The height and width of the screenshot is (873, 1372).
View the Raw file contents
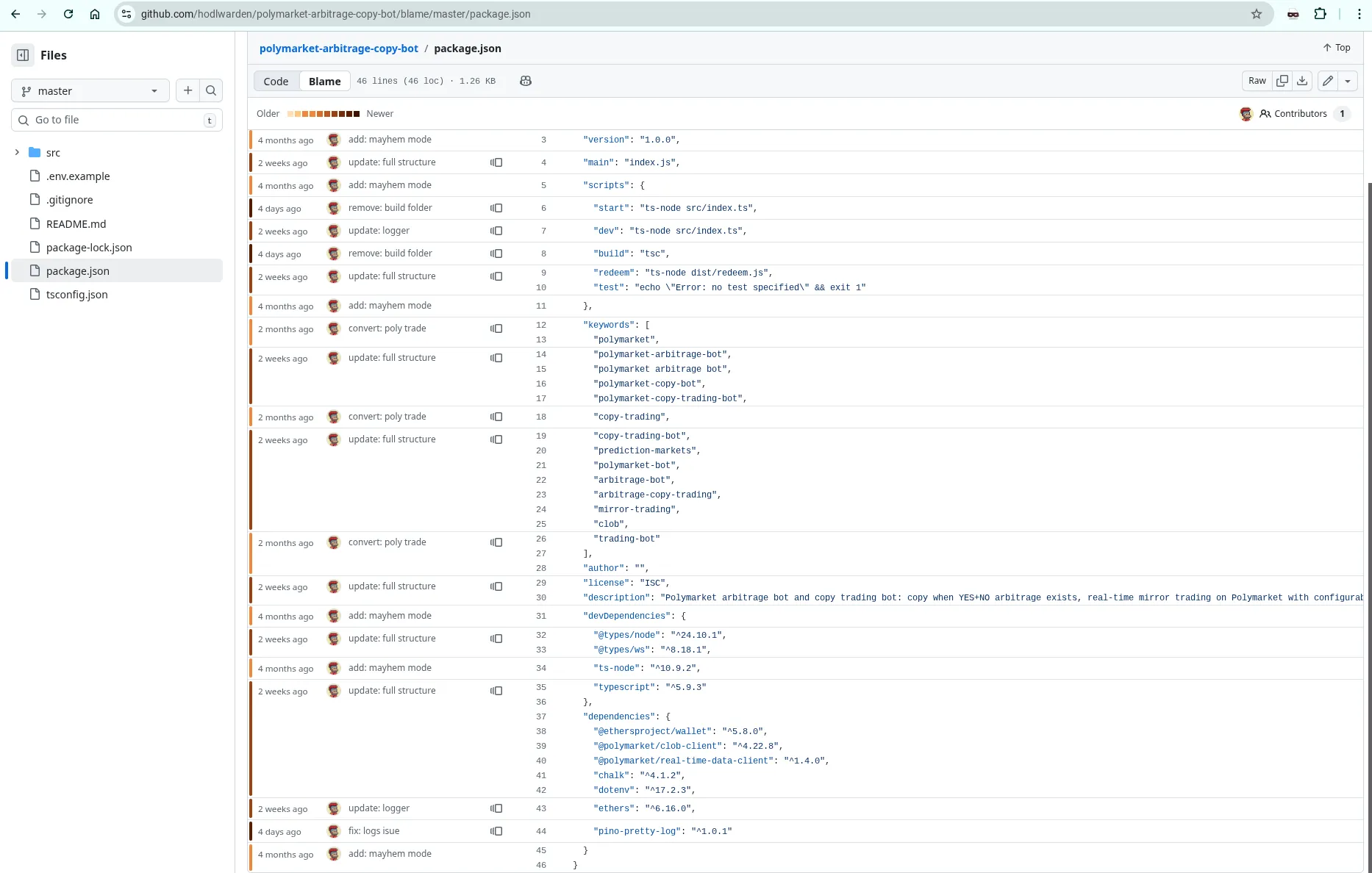click(x=1257, y=81)
